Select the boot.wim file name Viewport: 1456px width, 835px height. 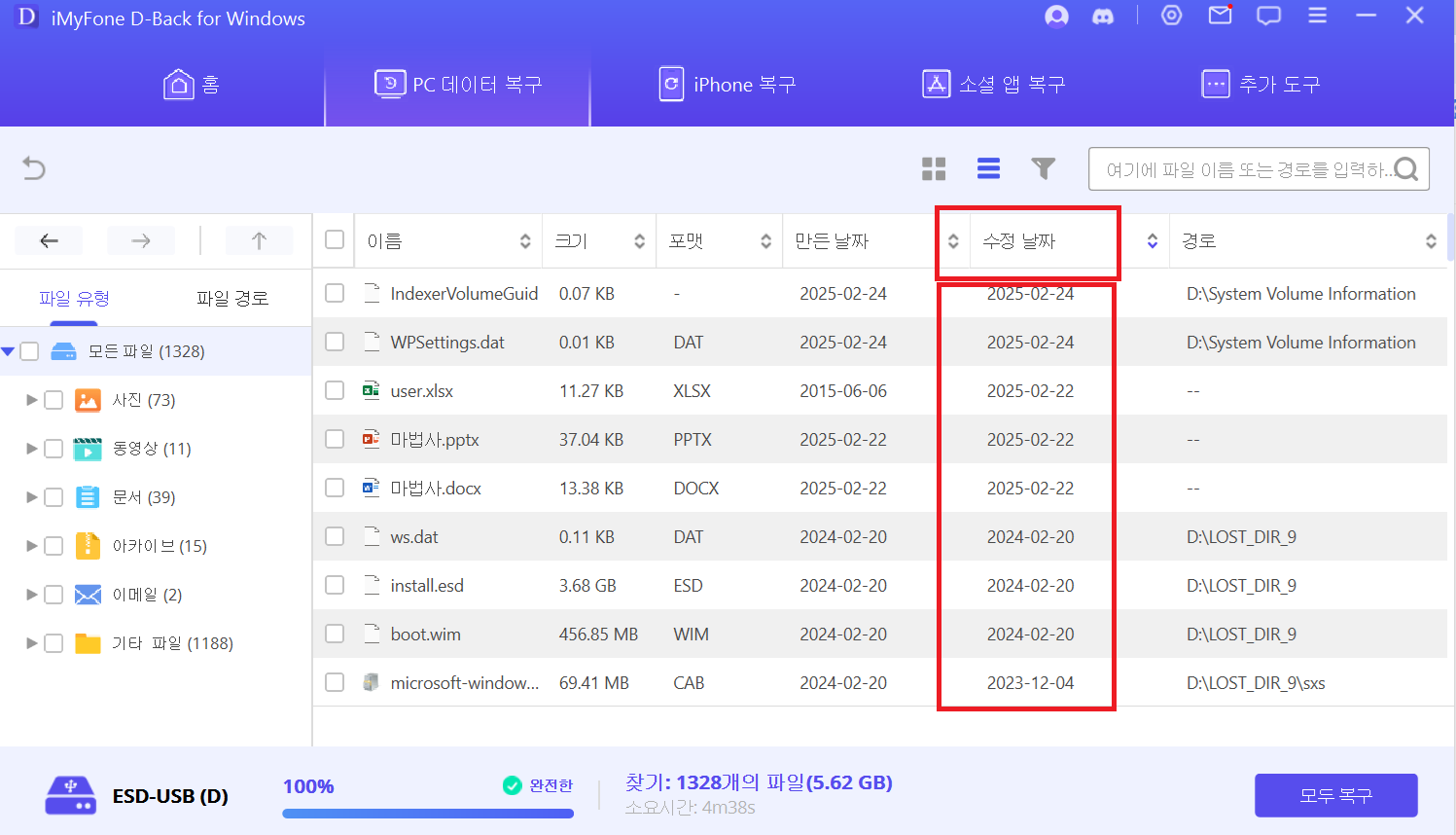click(x=426, y=634)
